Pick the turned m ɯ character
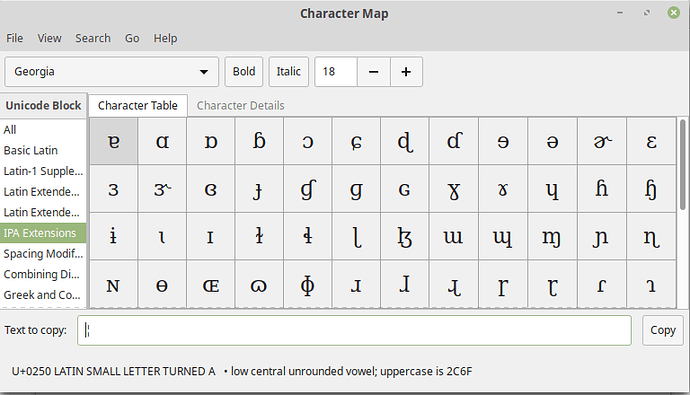The width and height of the screenshot is (690, 395). pyautogui.click(x=454, y=237)
